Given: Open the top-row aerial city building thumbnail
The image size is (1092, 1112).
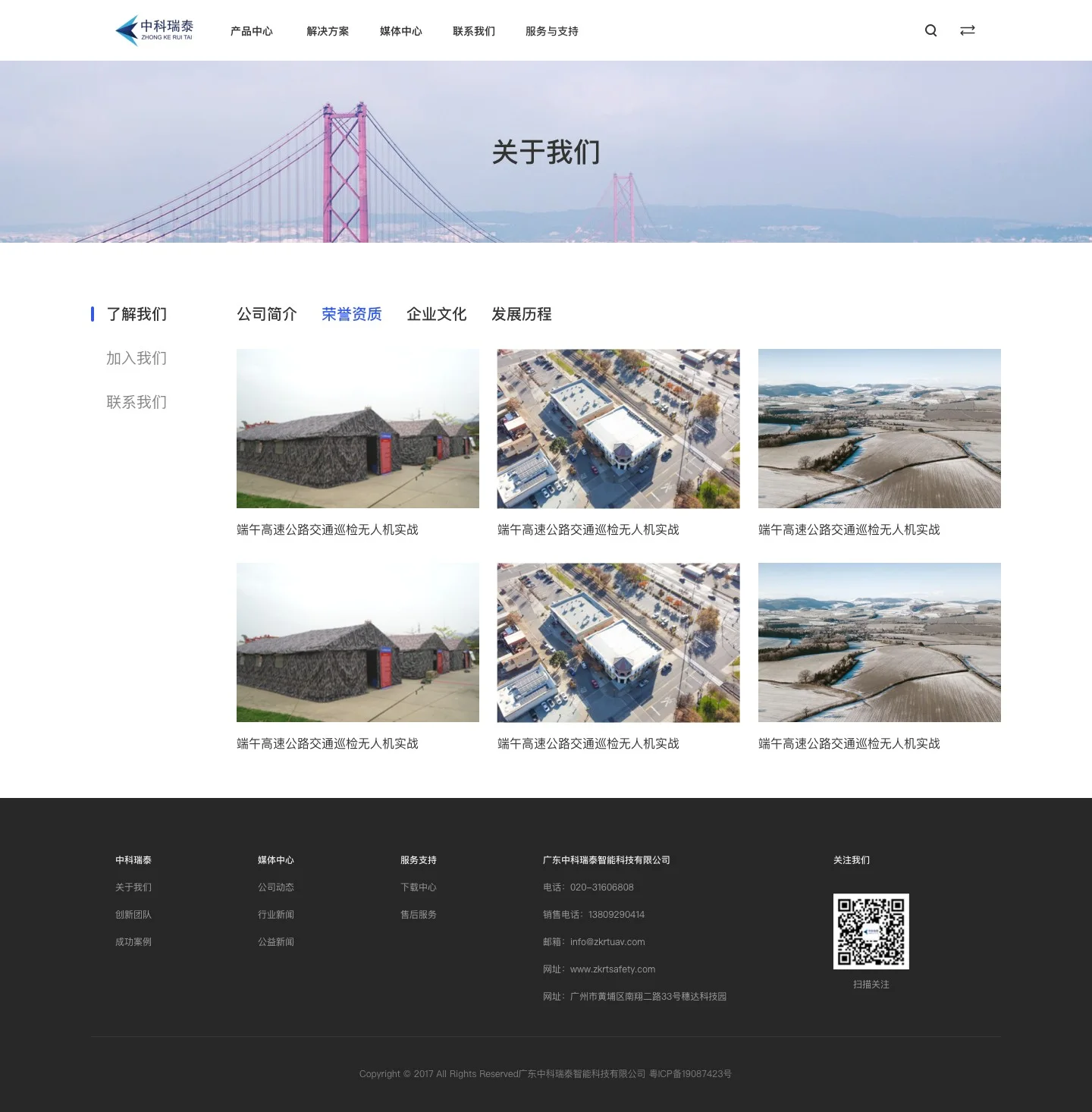Looking at the screenshot, I should coord(619,429).
